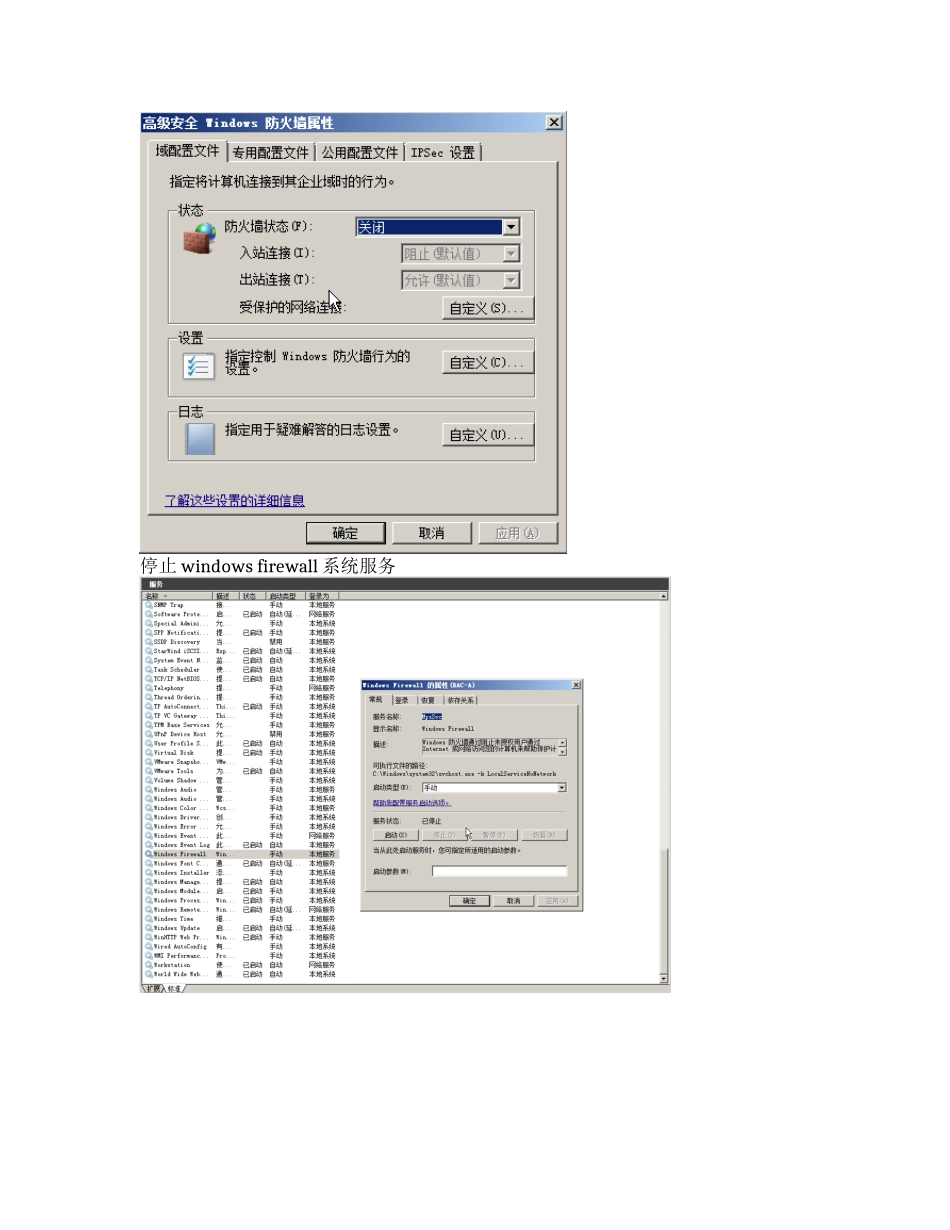Click the Windows Installer service gear icon
Image resolution: width=950 pixels, height=1230 pixels.
tap(148, 872)
